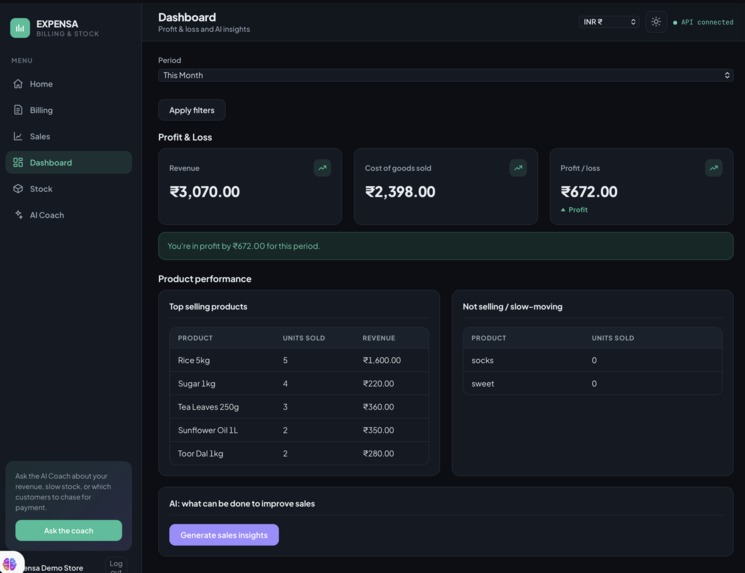This screenshot has height=573, width=745.
Task: Click UNITS SOLD header in top selling table
Action: pyautogui.click(x=304, y=338)
